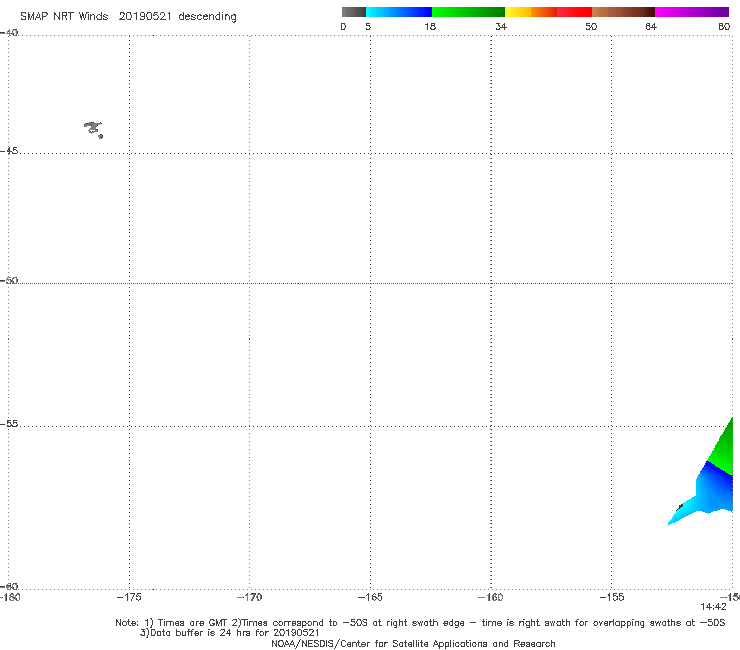Click the NOAA/NESDIS credit line
Screen dimensions: 740x650
pos(413,644)
